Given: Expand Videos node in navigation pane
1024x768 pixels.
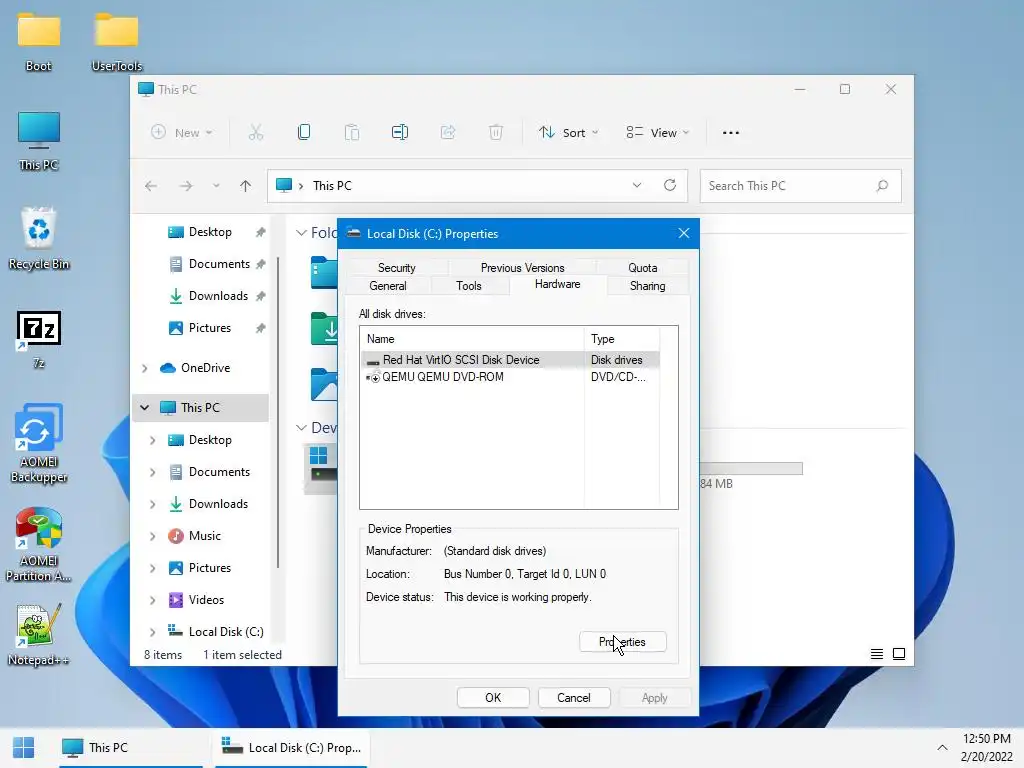Looking at the screenshot, I should tap(152, 600).
